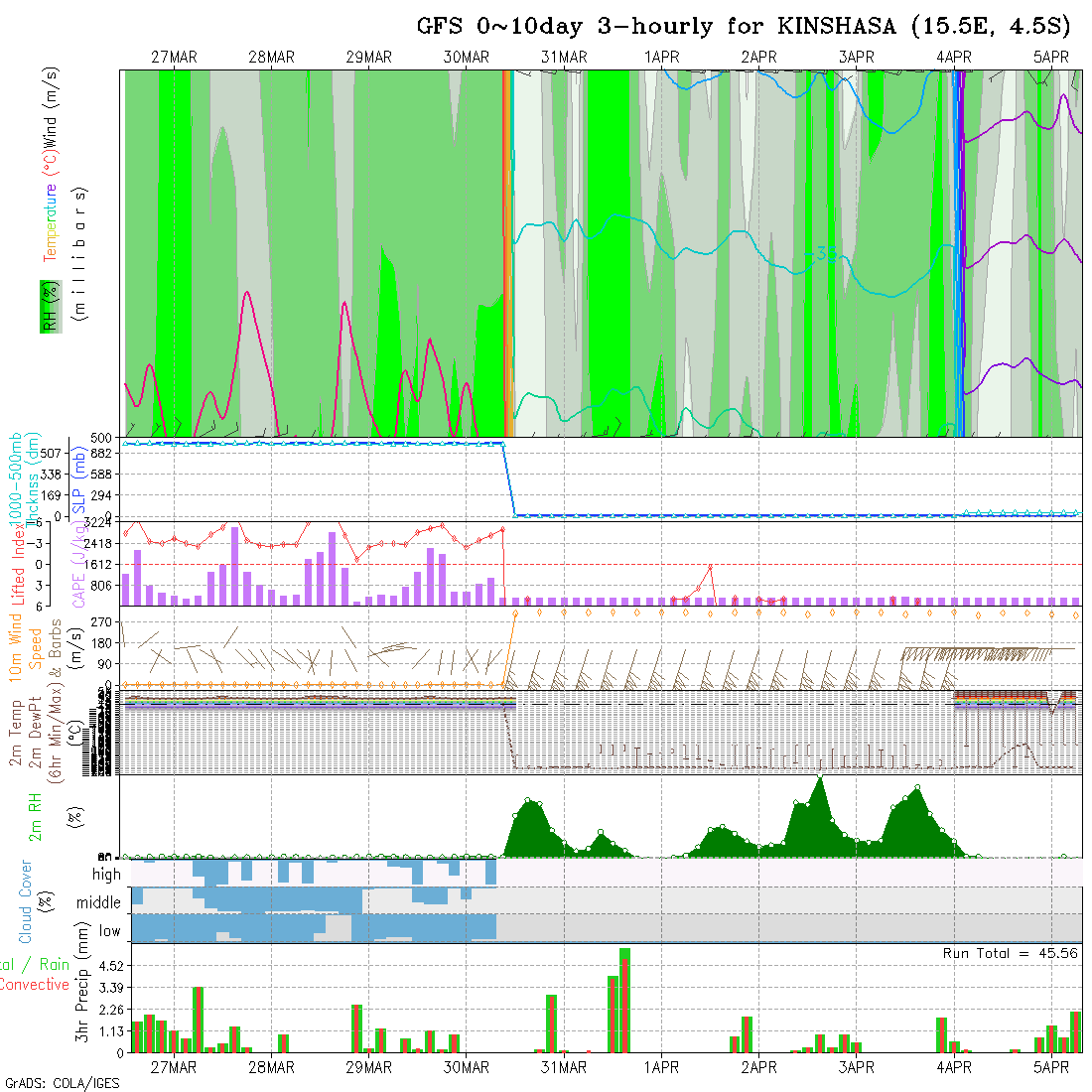Screen dimensions: 1092x1092
Task: Click the tallest precipitation bar near 31MAR
Action: (x=624, y=1000)
